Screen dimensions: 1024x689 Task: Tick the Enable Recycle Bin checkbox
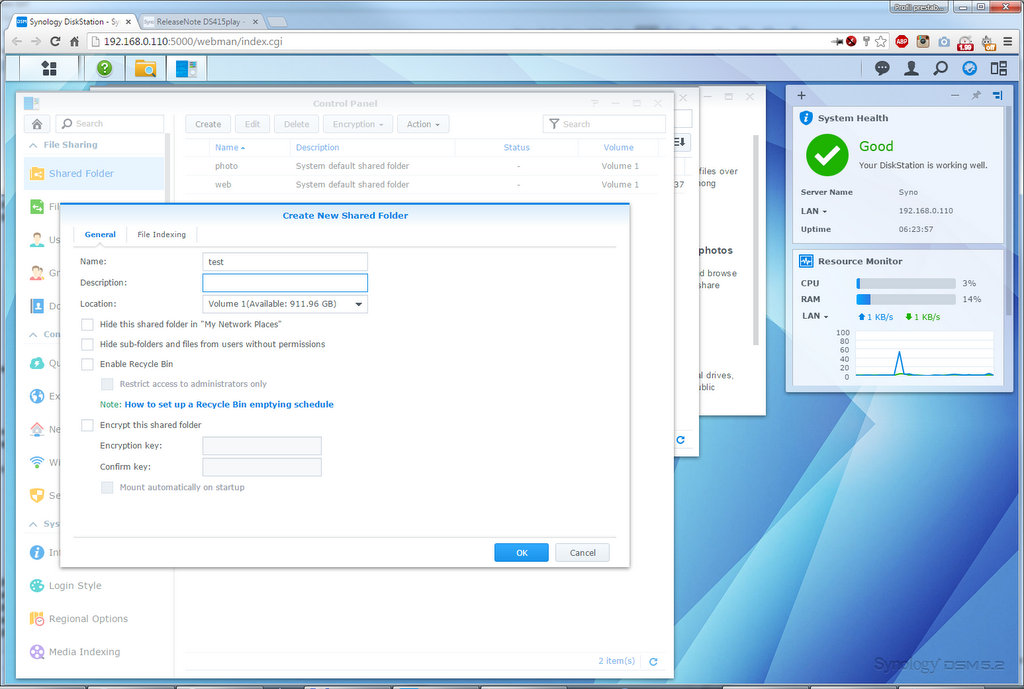(x=87, y=364)
